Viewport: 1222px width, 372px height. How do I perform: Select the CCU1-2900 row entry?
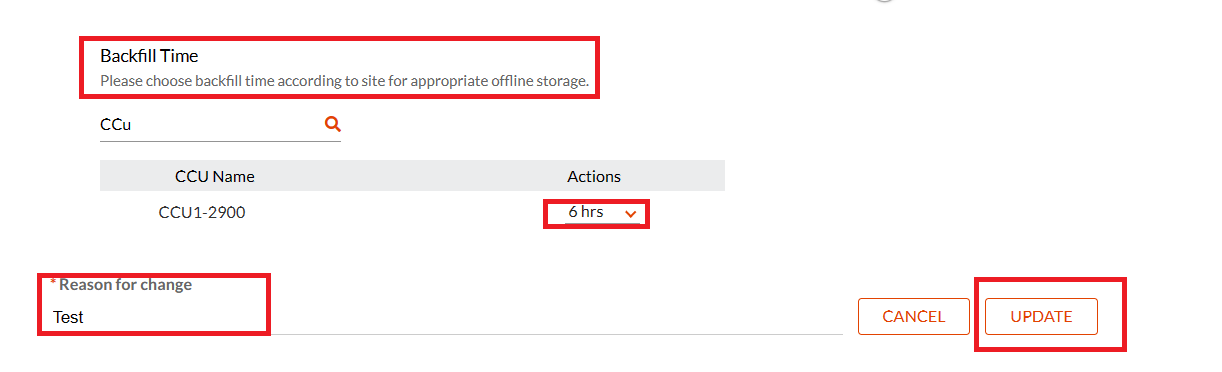202,212
